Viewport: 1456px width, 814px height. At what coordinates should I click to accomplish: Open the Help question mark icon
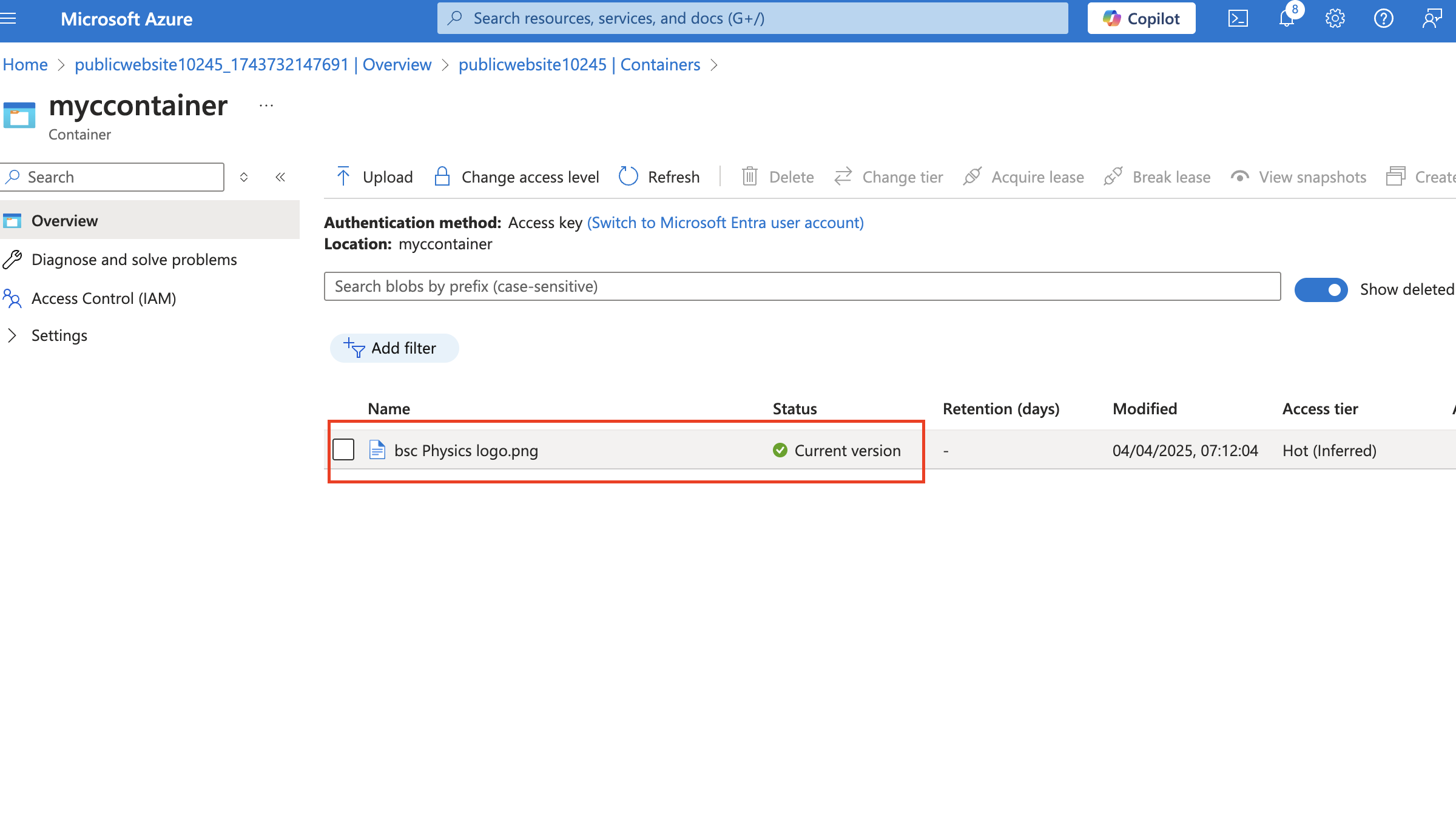click(x=1383, y=19)
